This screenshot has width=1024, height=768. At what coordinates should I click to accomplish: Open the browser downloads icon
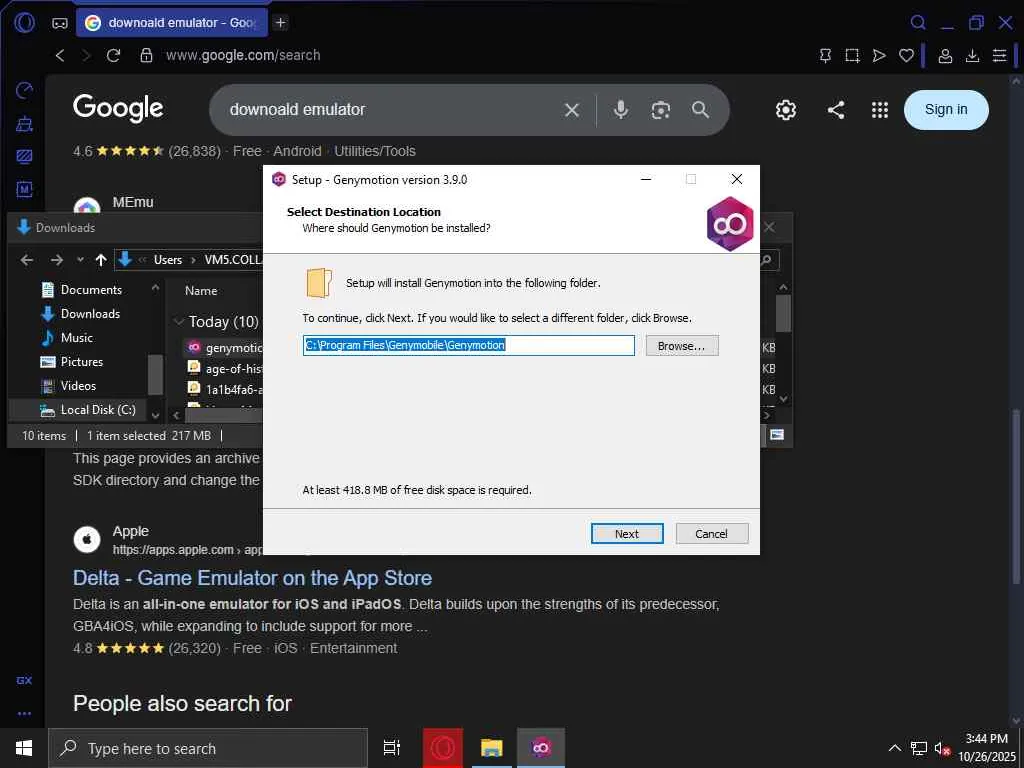tap(972, 56)
